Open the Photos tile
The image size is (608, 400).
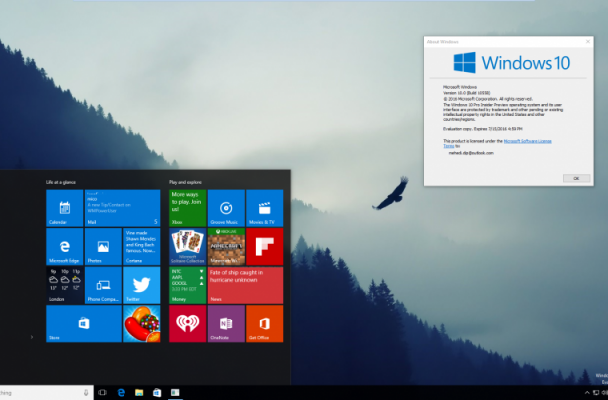(102, 246)
